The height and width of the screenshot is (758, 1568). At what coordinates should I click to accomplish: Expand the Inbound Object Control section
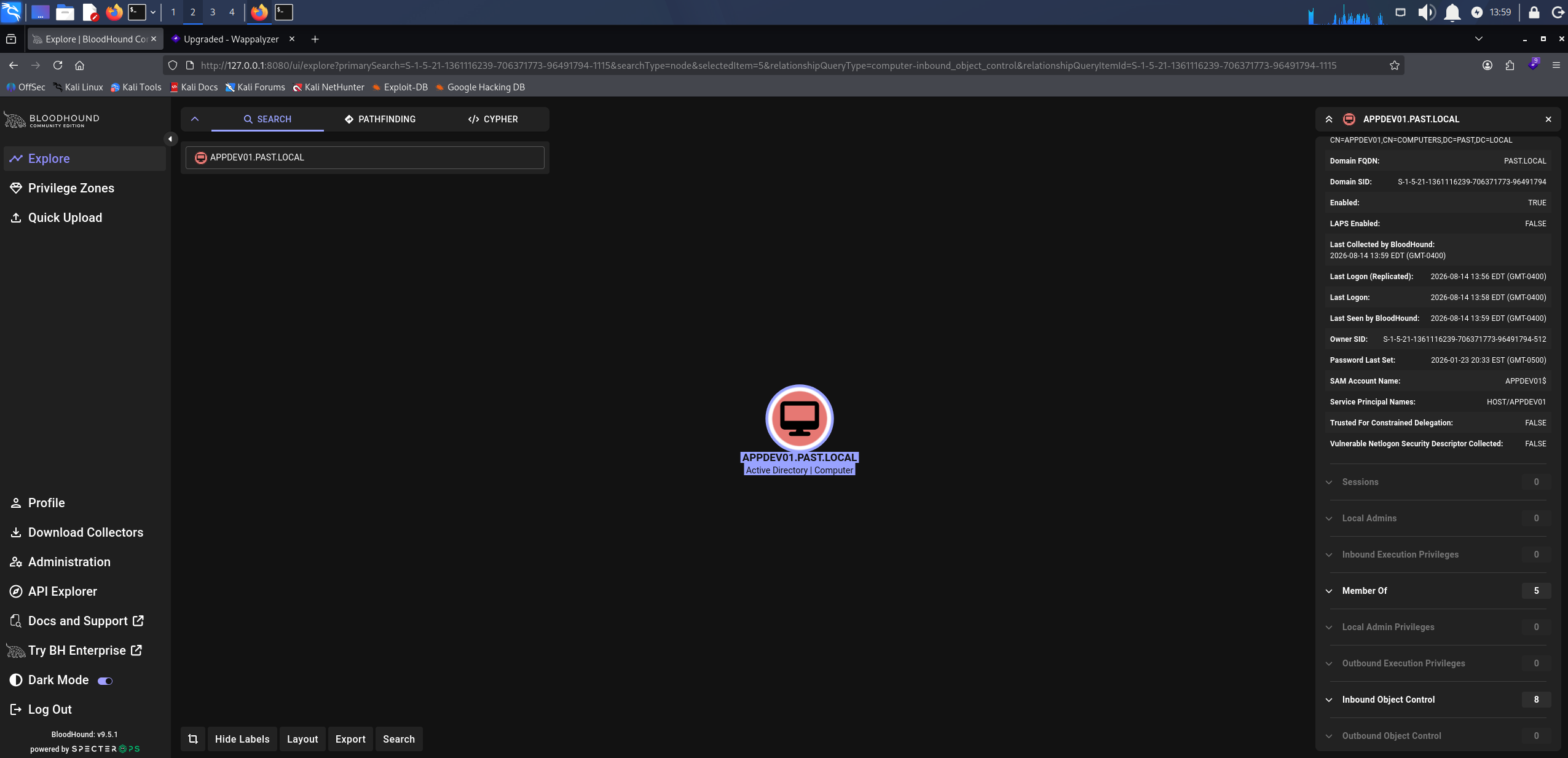coord(1438,700)
